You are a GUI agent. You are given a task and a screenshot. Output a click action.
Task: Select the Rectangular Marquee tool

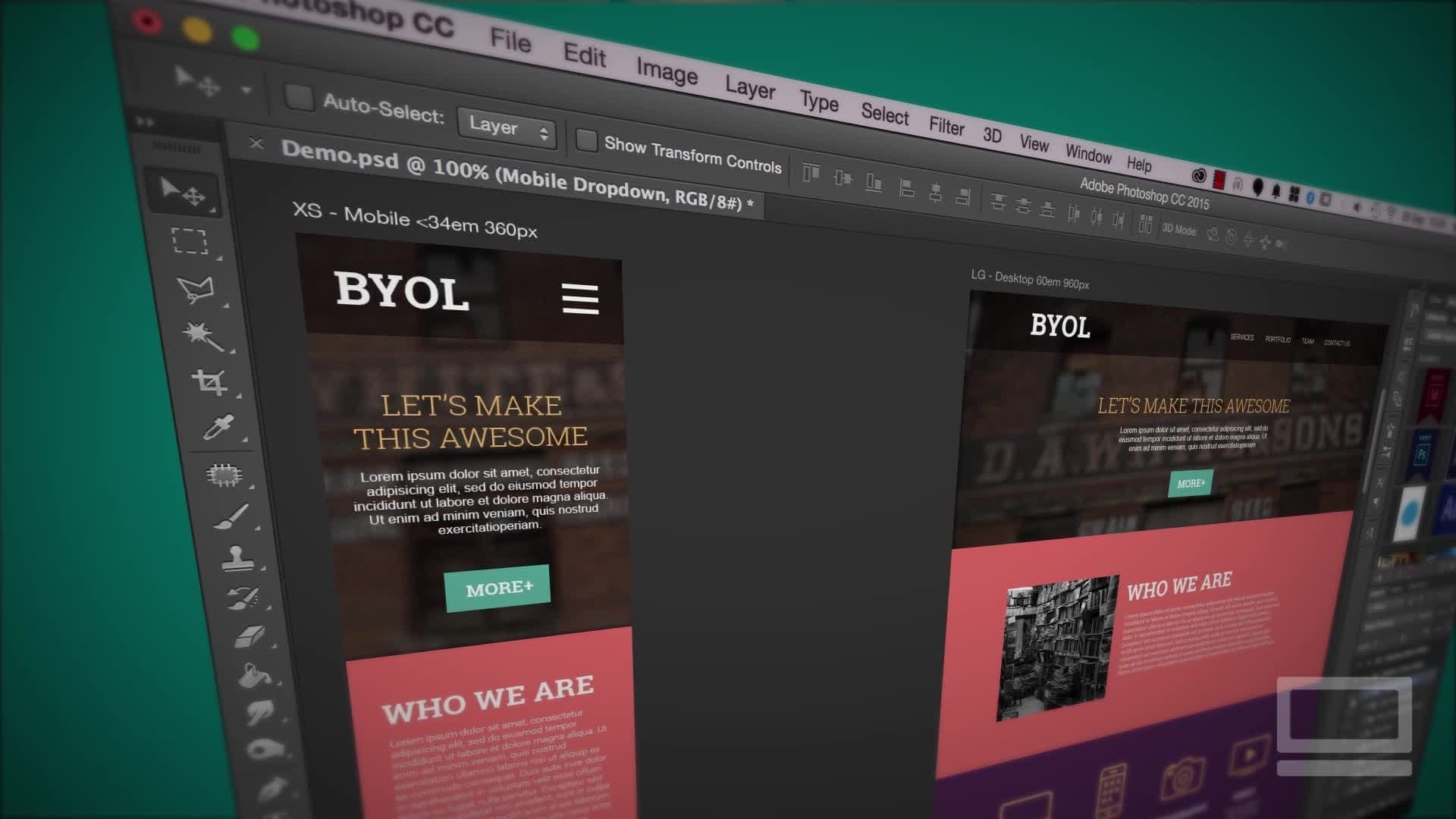(190, 241)
